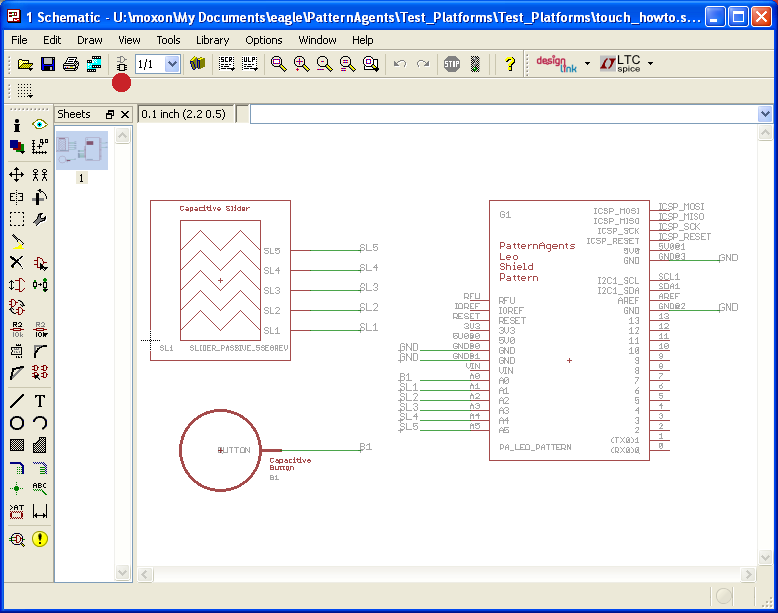Select the Move tool
Viewport: 778px width, 613px height.
tap(17, 175)
